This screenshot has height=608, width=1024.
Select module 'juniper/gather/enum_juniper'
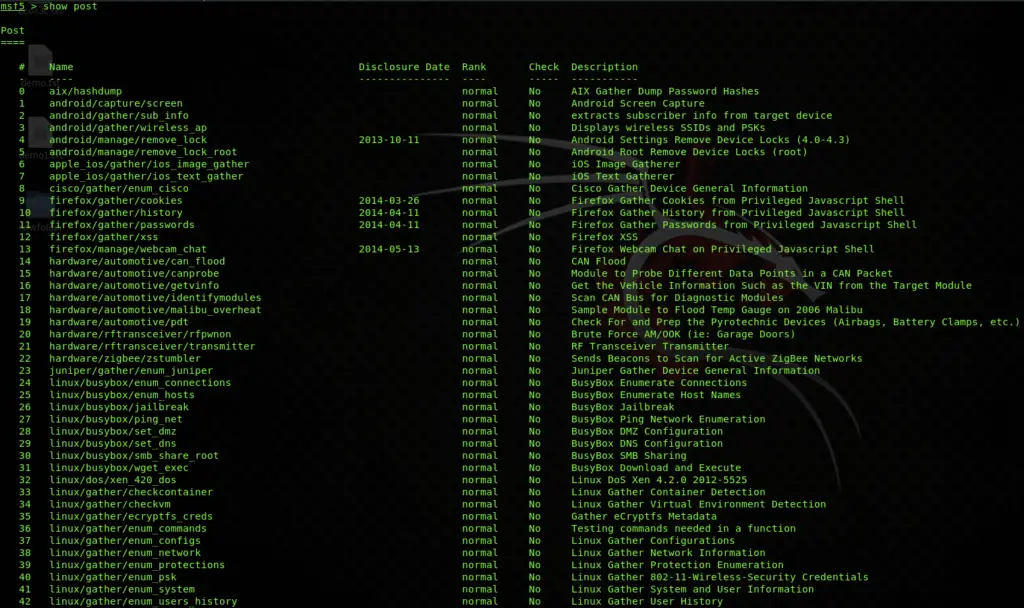(131, 371)
